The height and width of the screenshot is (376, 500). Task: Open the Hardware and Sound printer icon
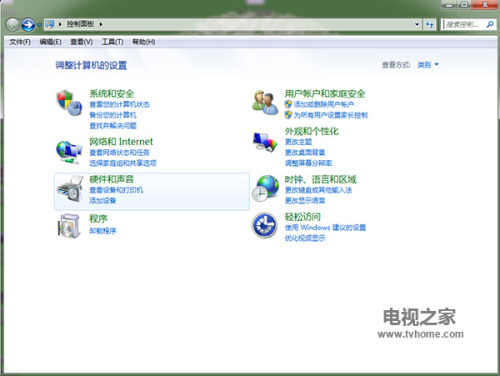70,189
